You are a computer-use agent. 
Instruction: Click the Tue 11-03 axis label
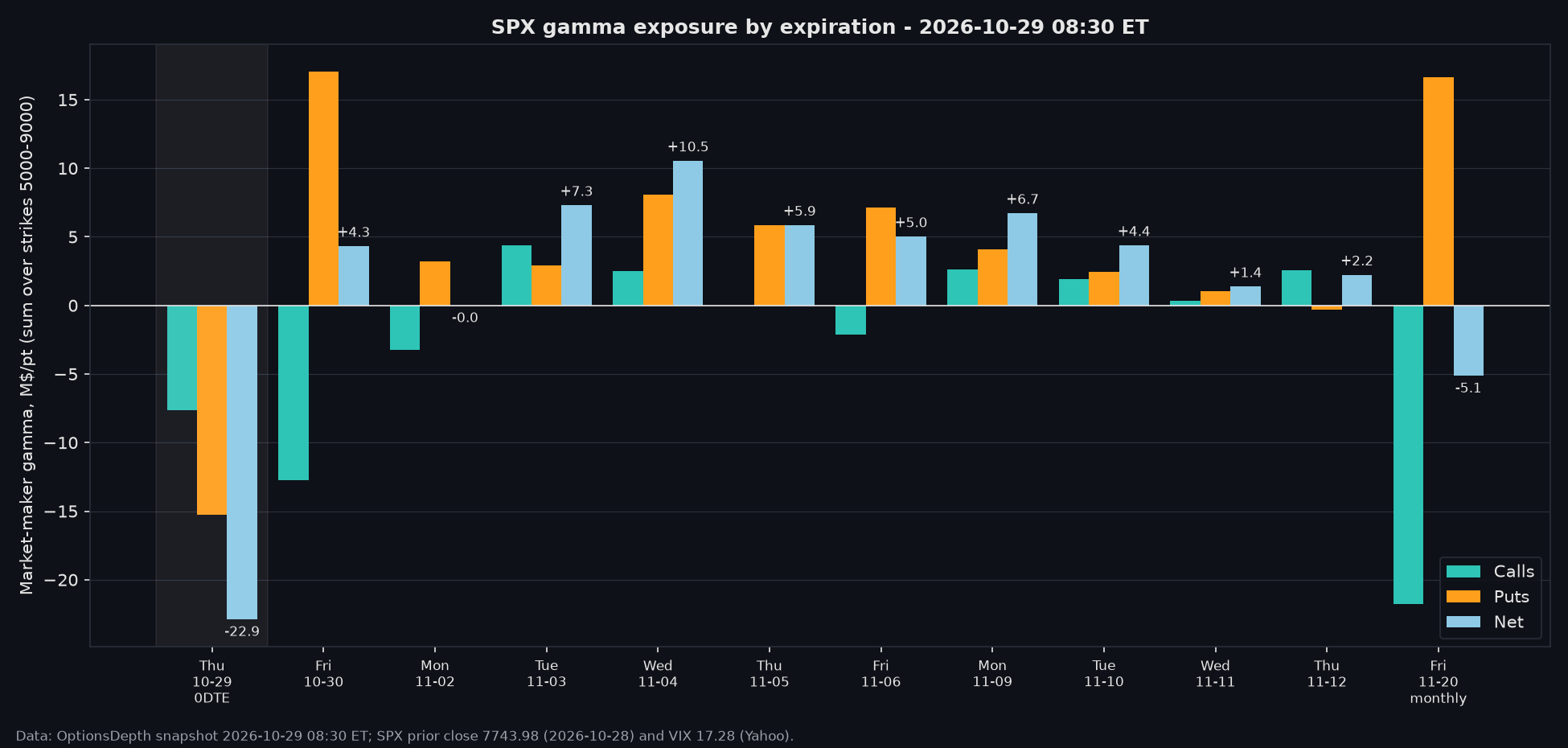547,674
